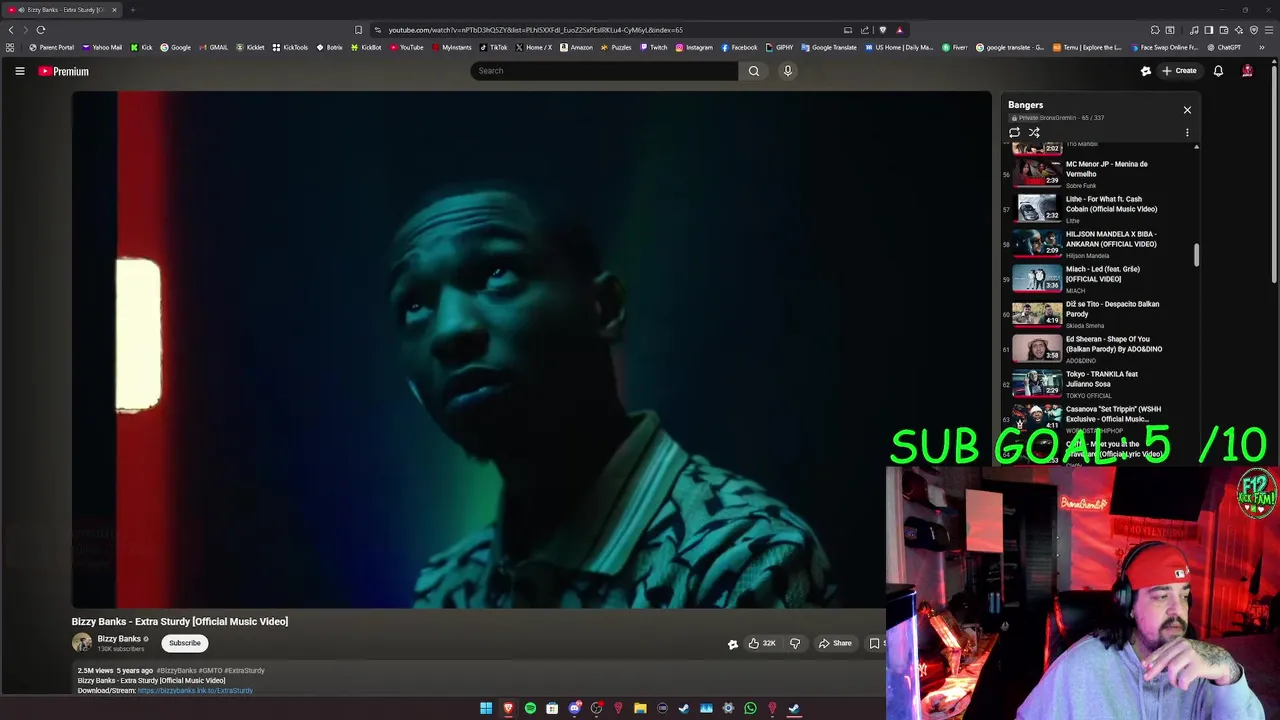The image size is (1280, 720).
Task: Open a new browser tab
Action: (132, 10)
